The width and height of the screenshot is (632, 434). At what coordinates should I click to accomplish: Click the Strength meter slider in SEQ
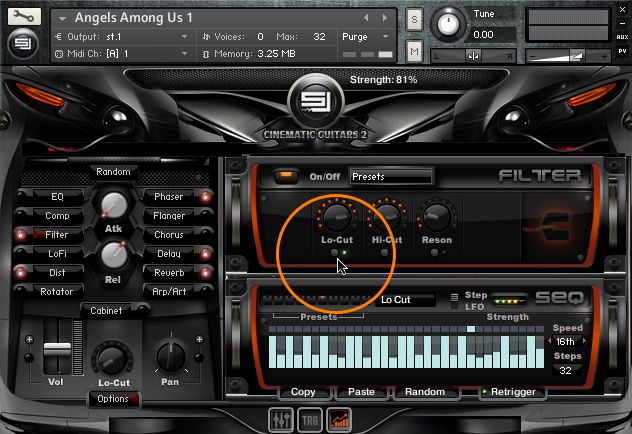[509, 301]
